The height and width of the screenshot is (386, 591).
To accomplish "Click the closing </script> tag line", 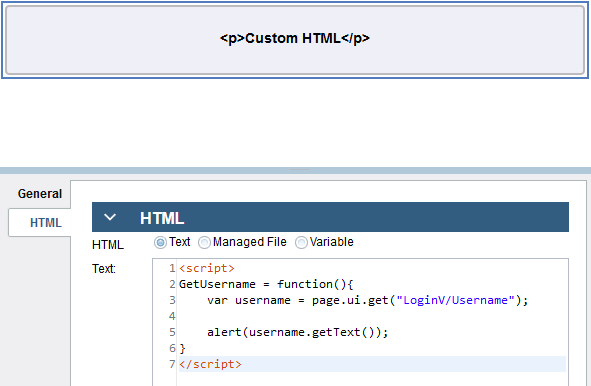I will [210, 364].
